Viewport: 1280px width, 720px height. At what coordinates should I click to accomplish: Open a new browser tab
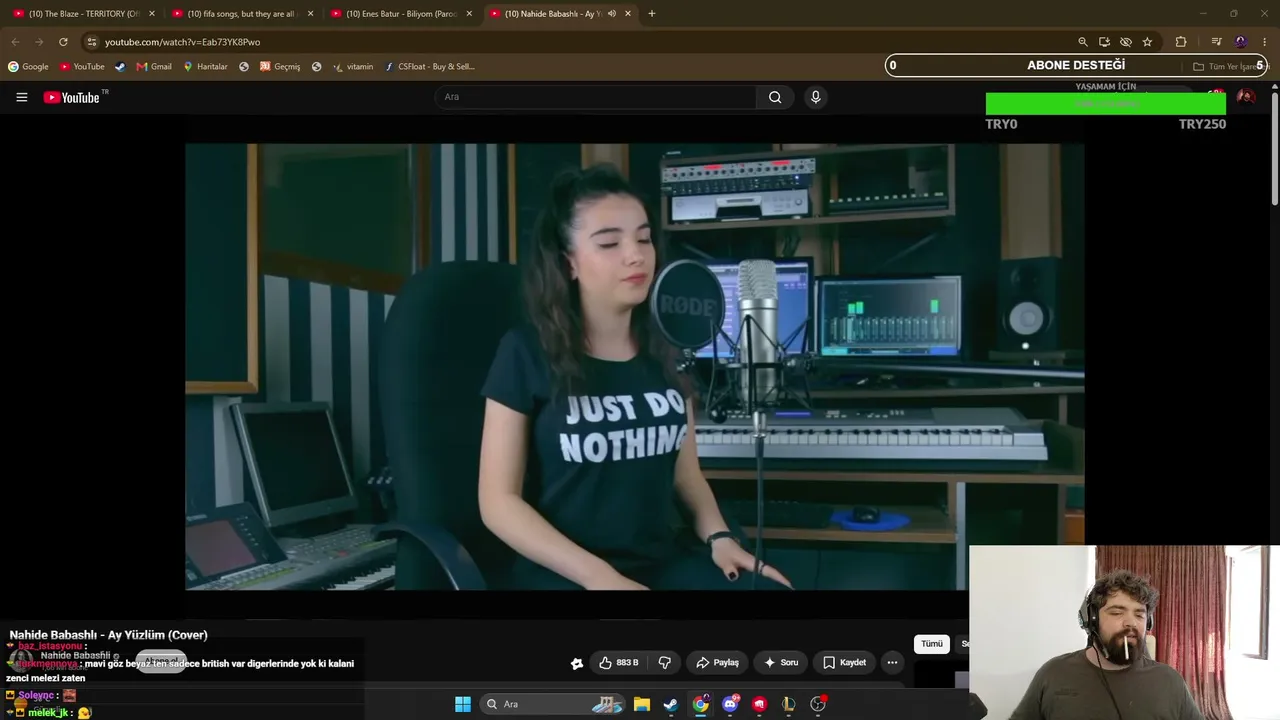click(651, 14)
